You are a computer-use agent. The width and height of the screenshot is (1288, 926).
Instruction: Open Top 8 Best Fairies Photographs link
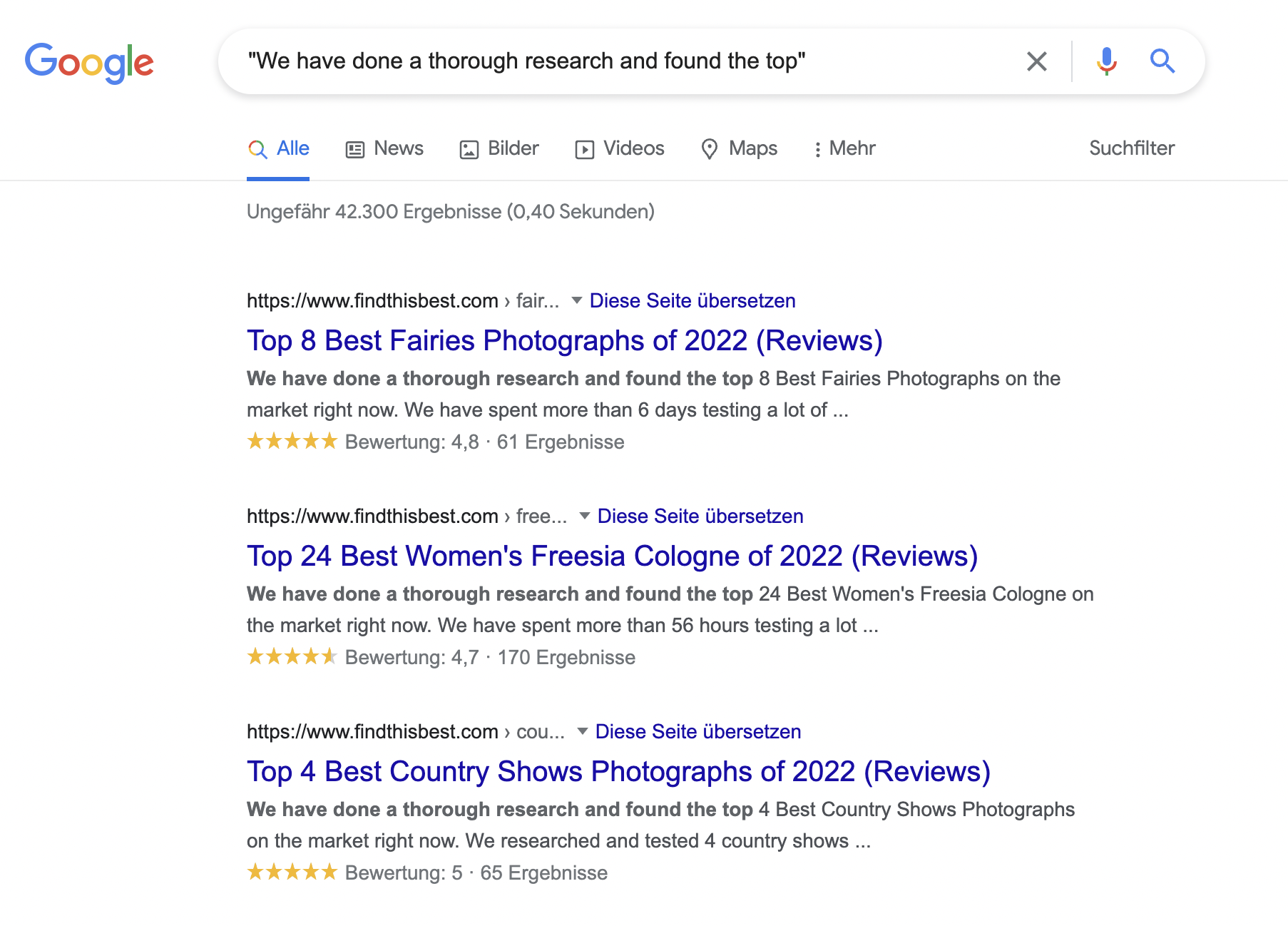564,341
